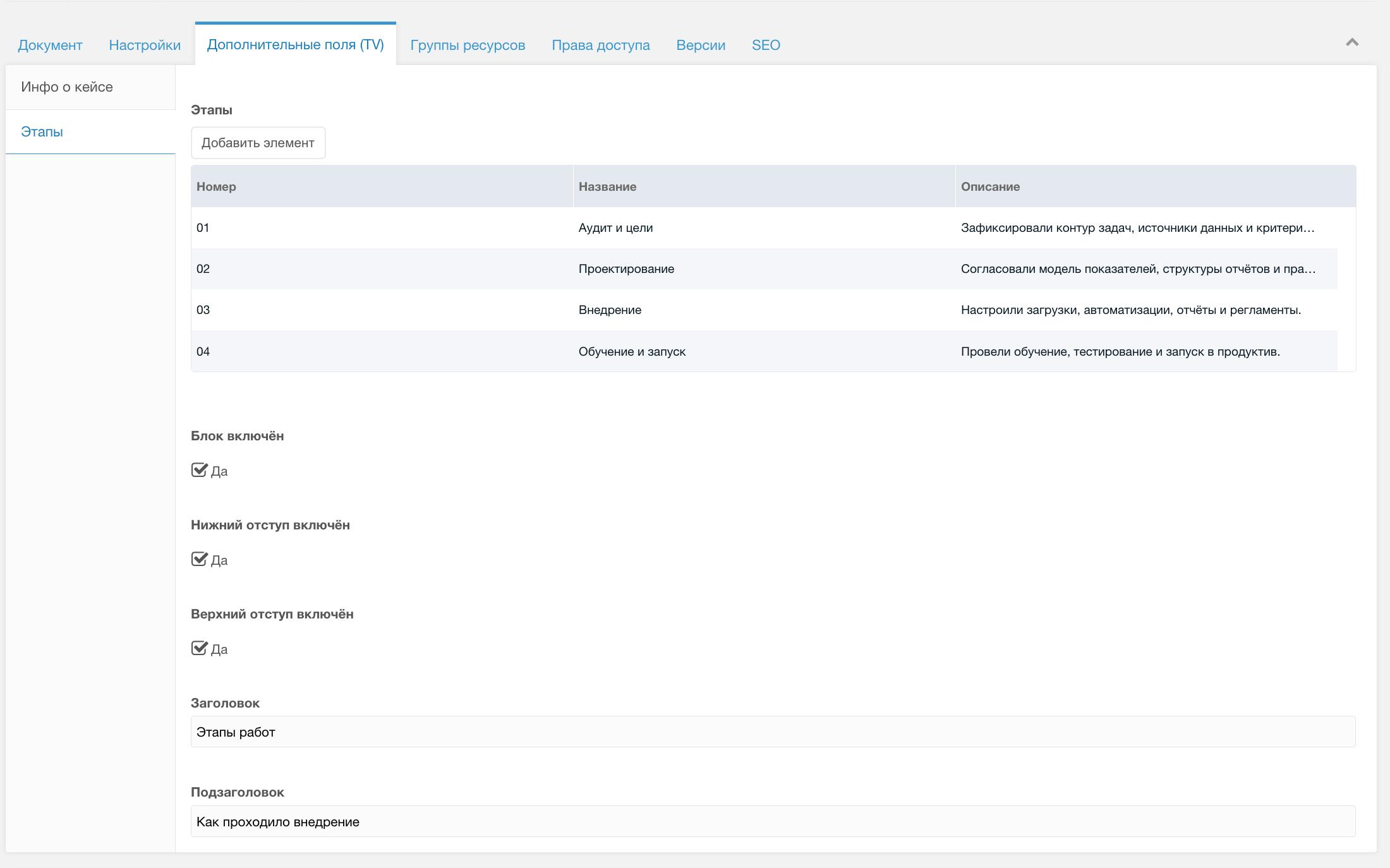Click the Заголовок input field
1390x868 pixels.
pos(773,732)
